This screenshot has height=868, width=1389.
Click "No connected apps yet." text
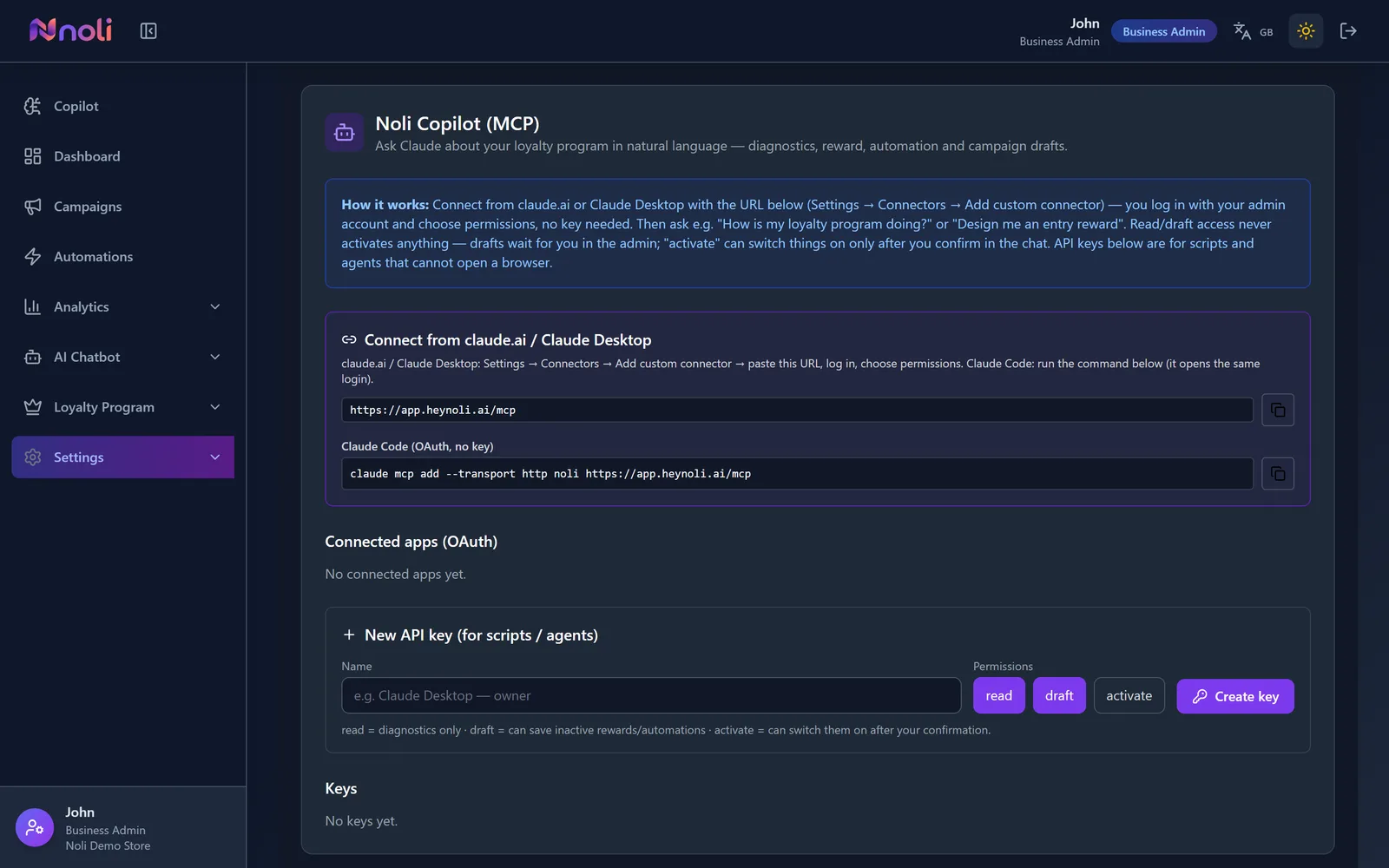click(x=396, y=574)
